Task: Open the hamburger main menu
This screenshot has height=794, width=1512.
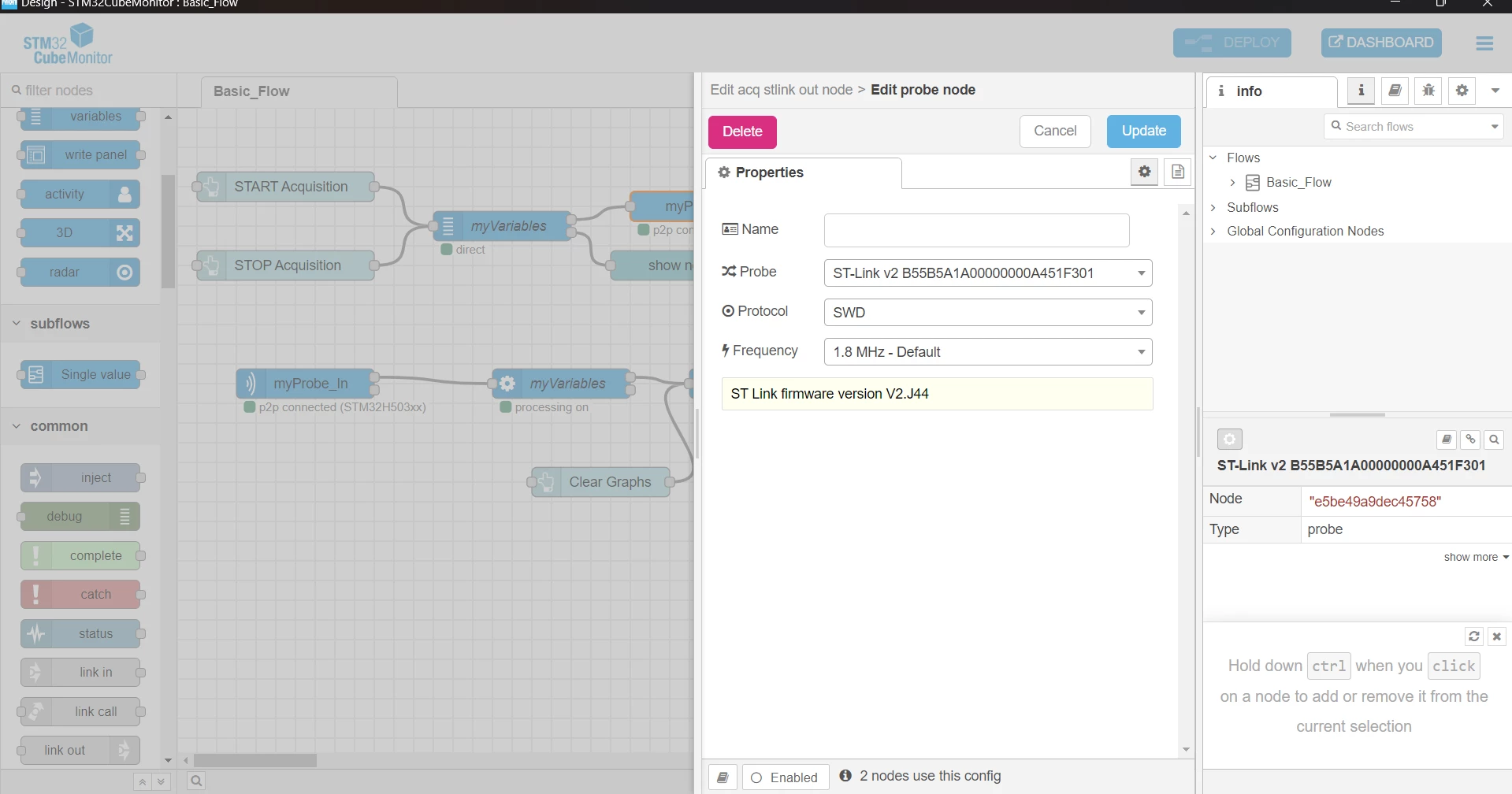Action: 1484,43
